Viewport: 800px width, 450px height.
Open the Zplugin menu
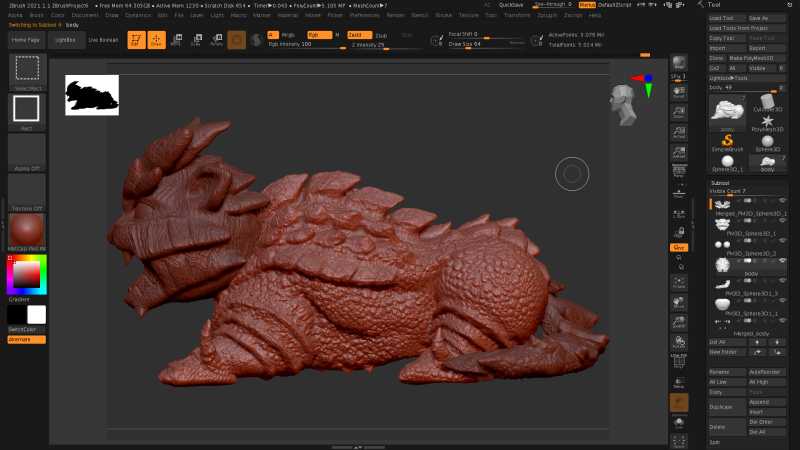point(546,16)
